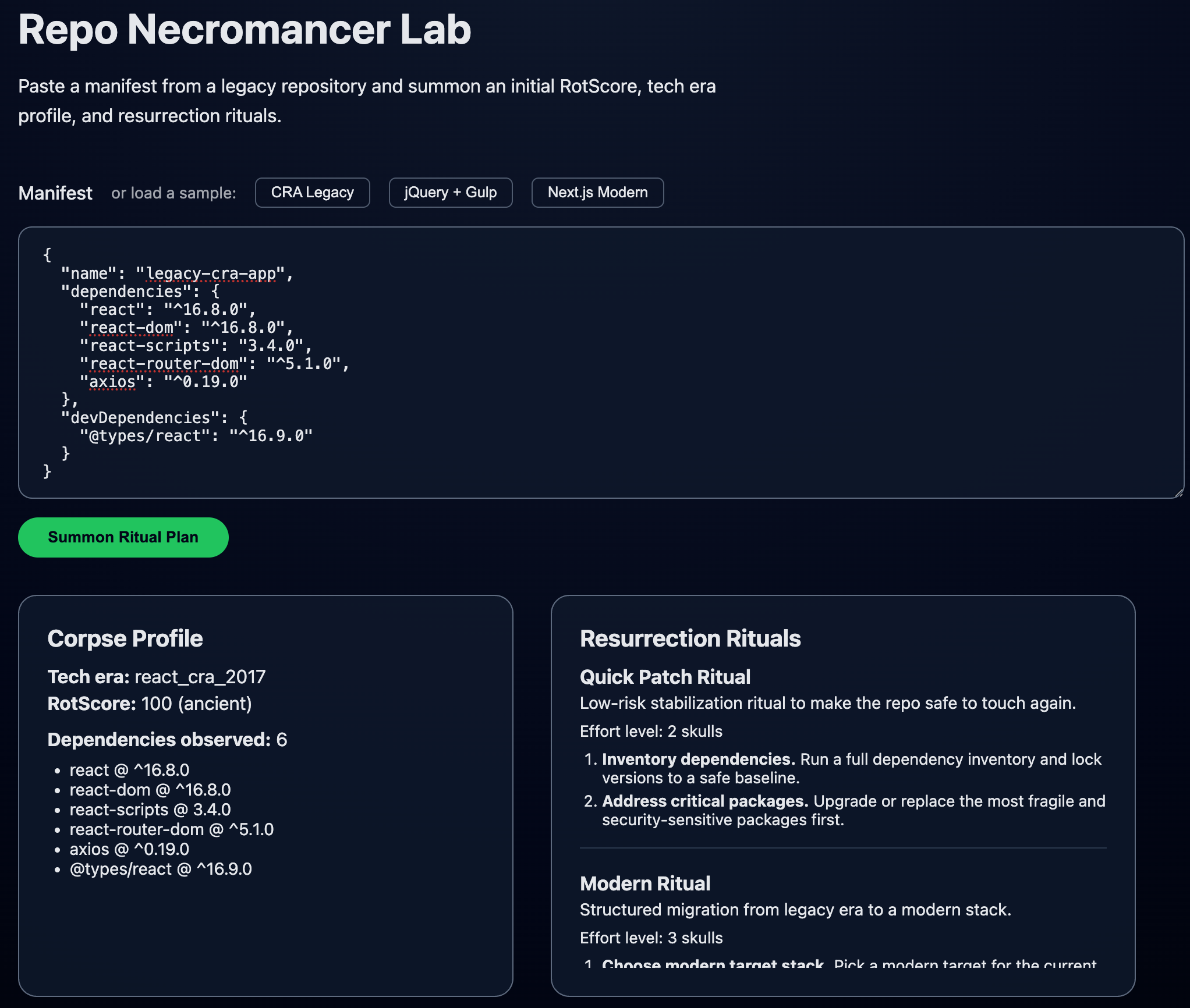Click the Summon Ritual Plan button
The height and width of the screenshot is (1008, 1190).
click(x=123, y=537)
